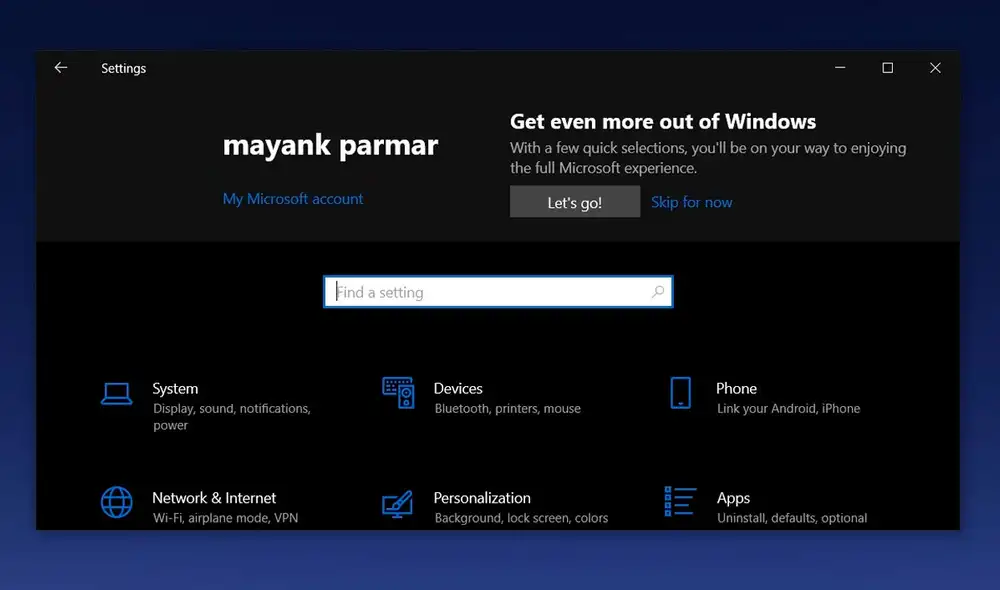Open My Microsoft account
Screen dimensions: 1000x590
point(292,199)
